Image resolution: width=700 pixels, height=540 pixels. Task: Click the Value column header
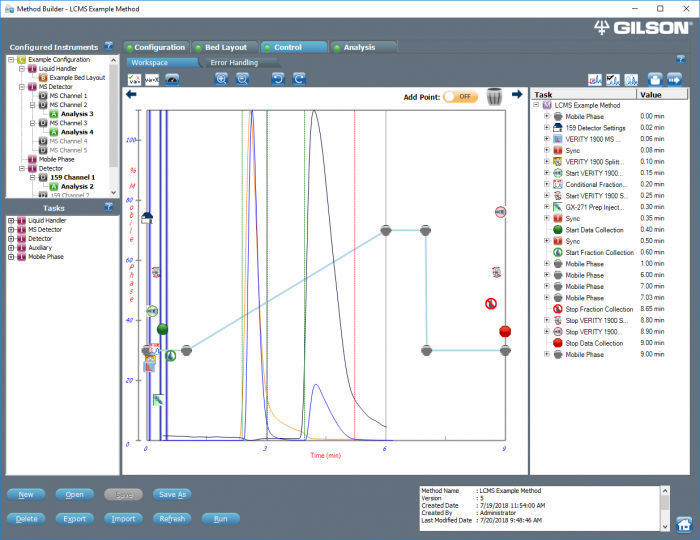tap(662, 94)
